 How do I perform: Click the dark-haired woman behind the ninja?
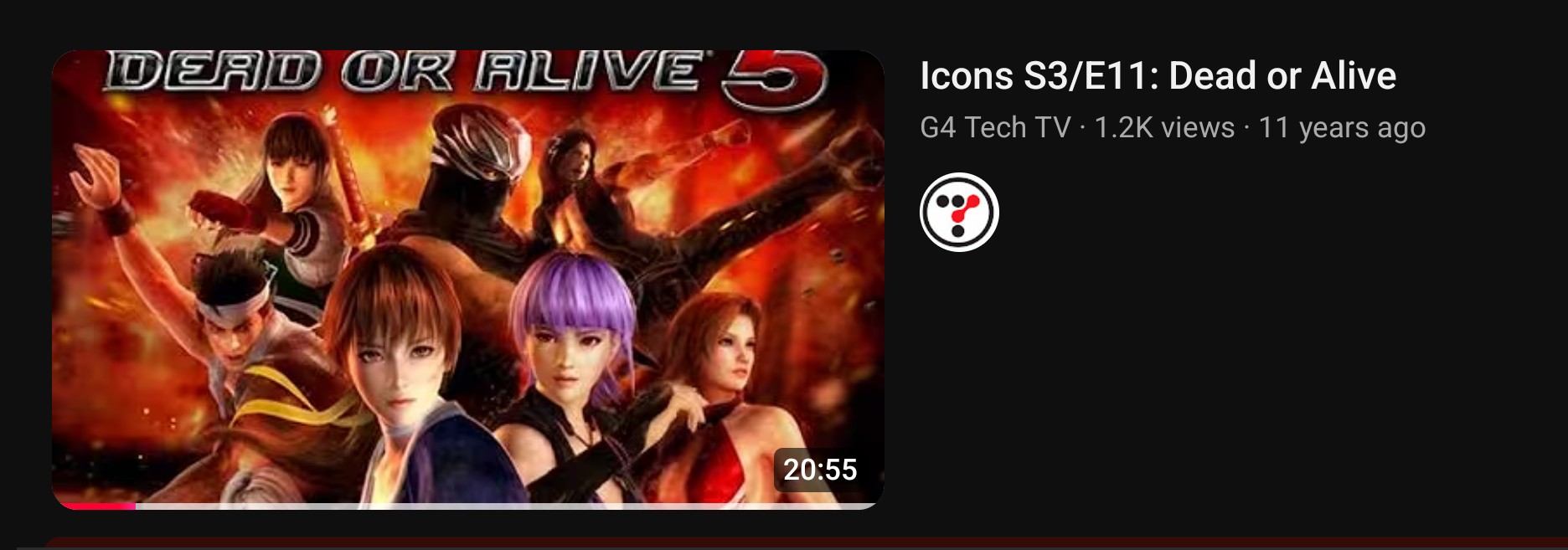578,176
